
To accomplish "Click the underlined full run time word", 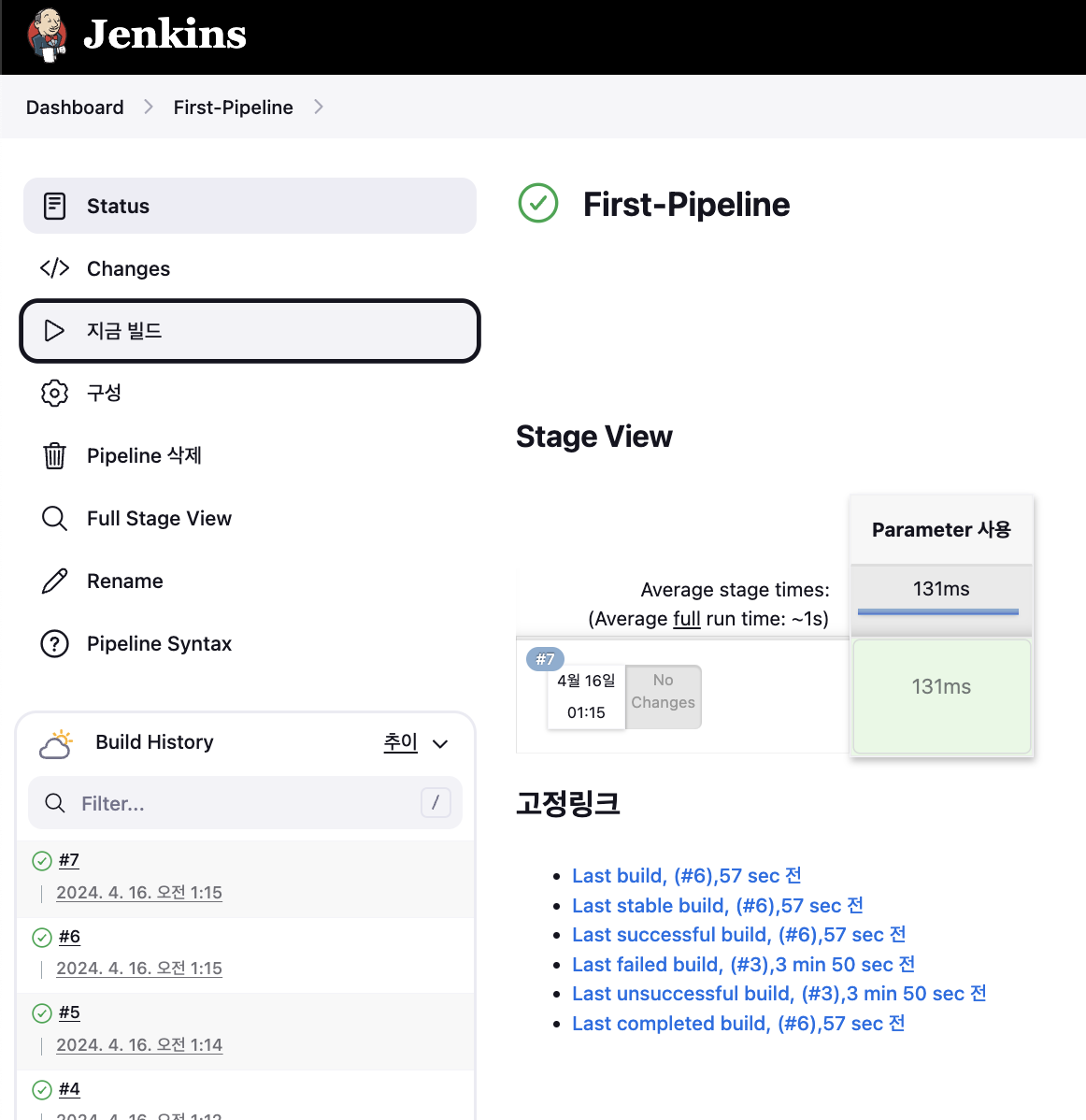I will pos(687,619).
